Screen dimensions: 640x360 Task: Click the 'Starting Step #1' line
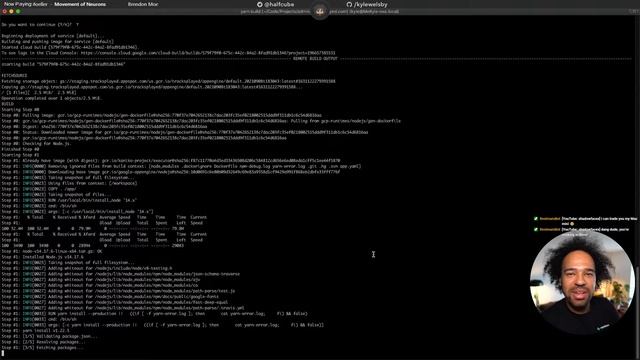[20, 155]
